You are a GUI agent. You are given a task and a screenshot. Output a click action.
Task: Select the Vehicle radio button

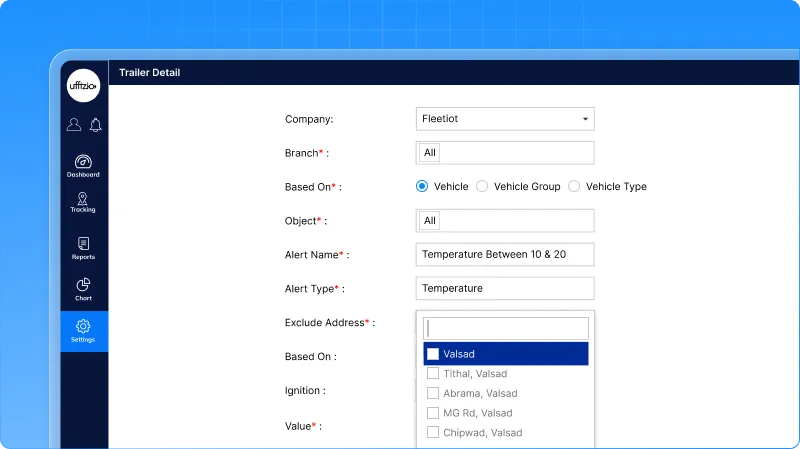tap(422, 186)
